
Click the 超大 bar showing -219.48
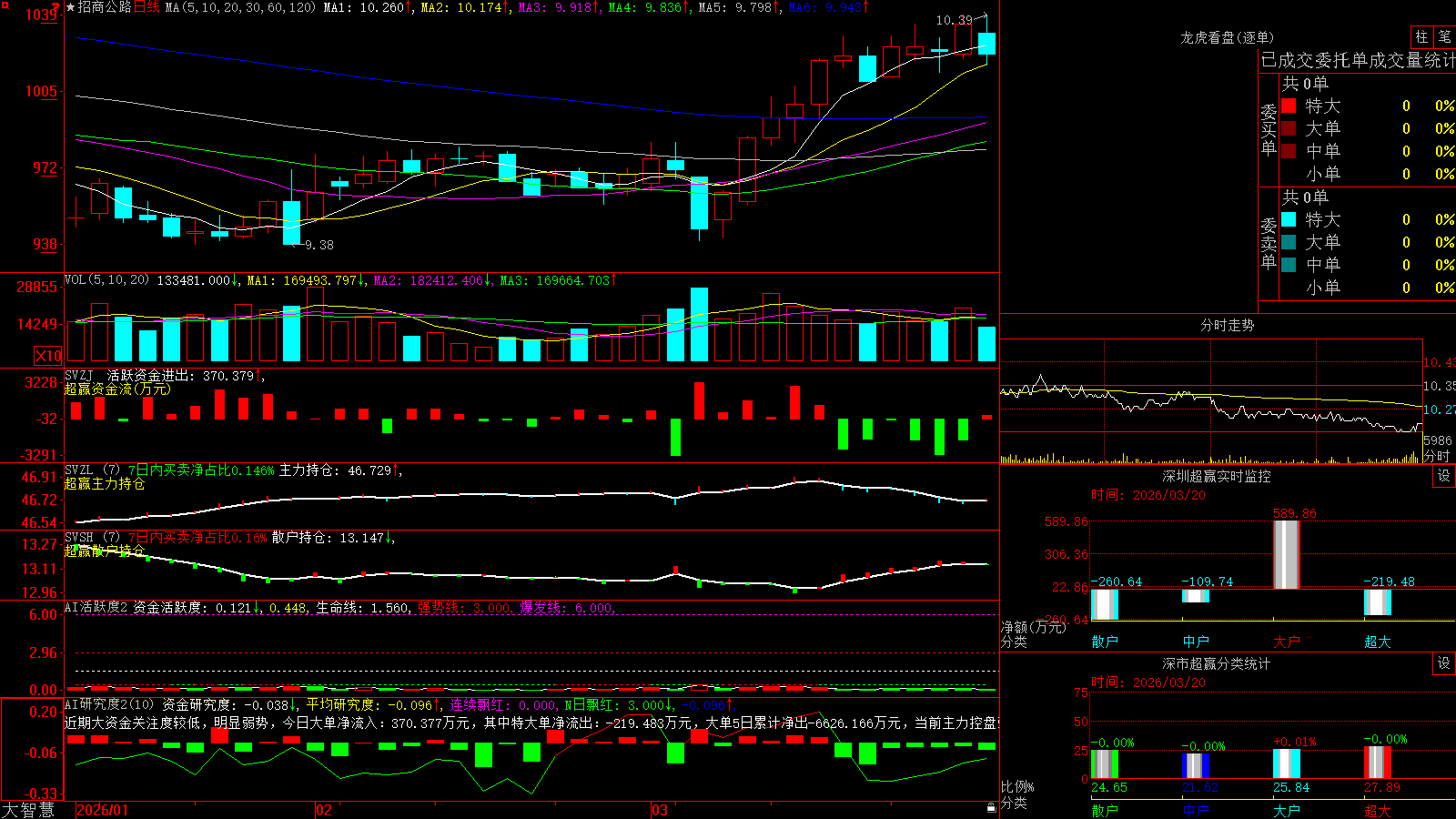coord(1378,602)
